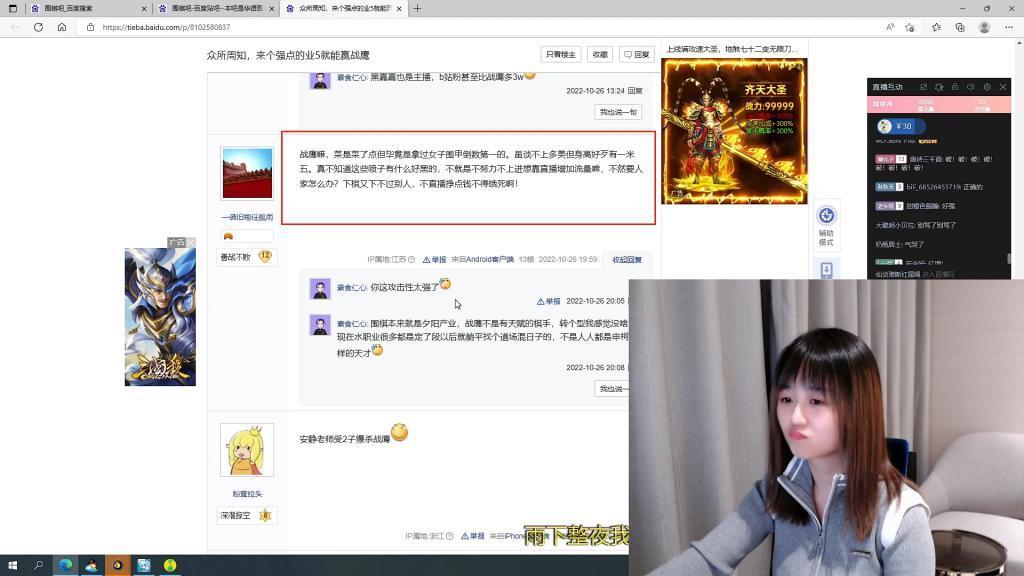Screen dimensions: 1024x576
Task: Toggle 只看楼主 to show only thread author
Action: pyautogui.click(x=561, y=55)
